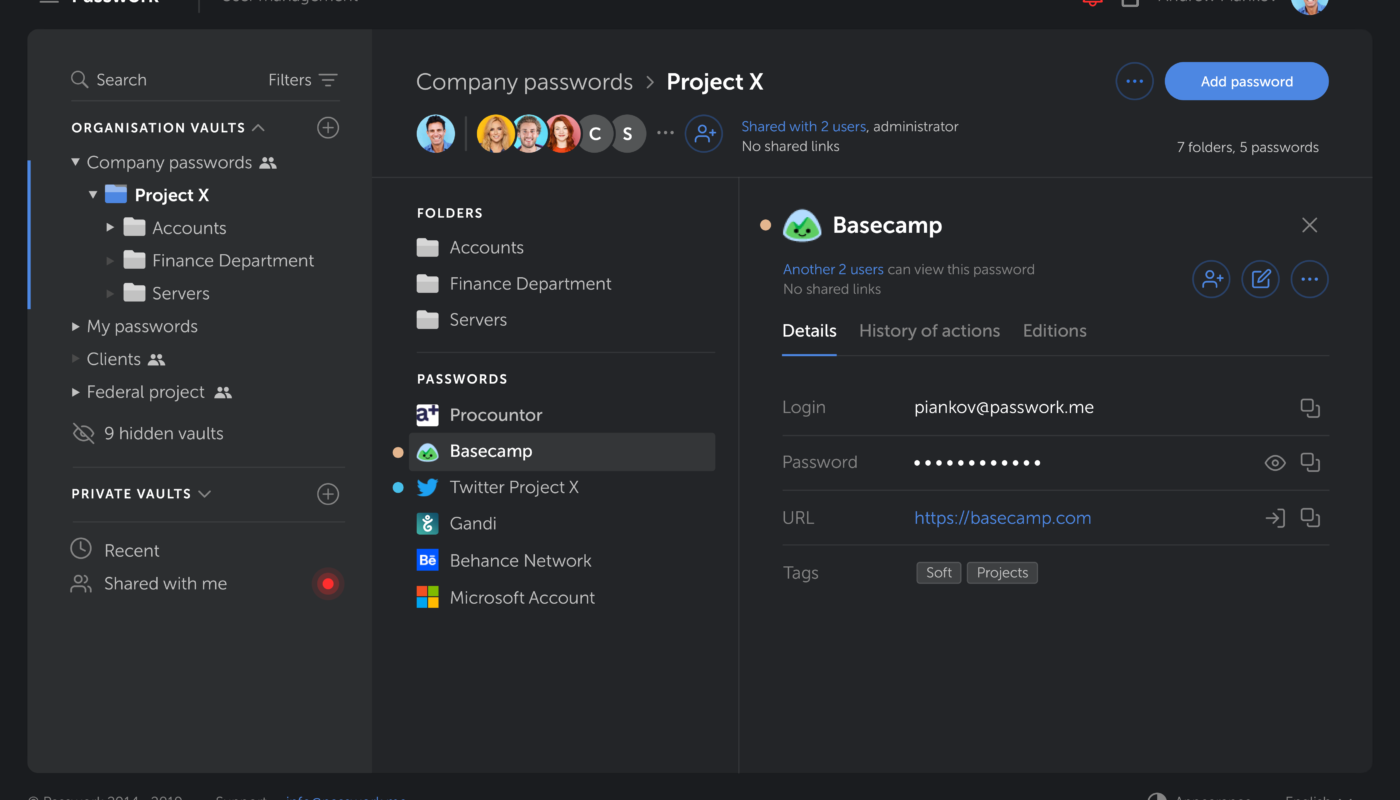The image size is (1400, 800).
Task: Share Basecamp password with user
Action: [1212, 279]
